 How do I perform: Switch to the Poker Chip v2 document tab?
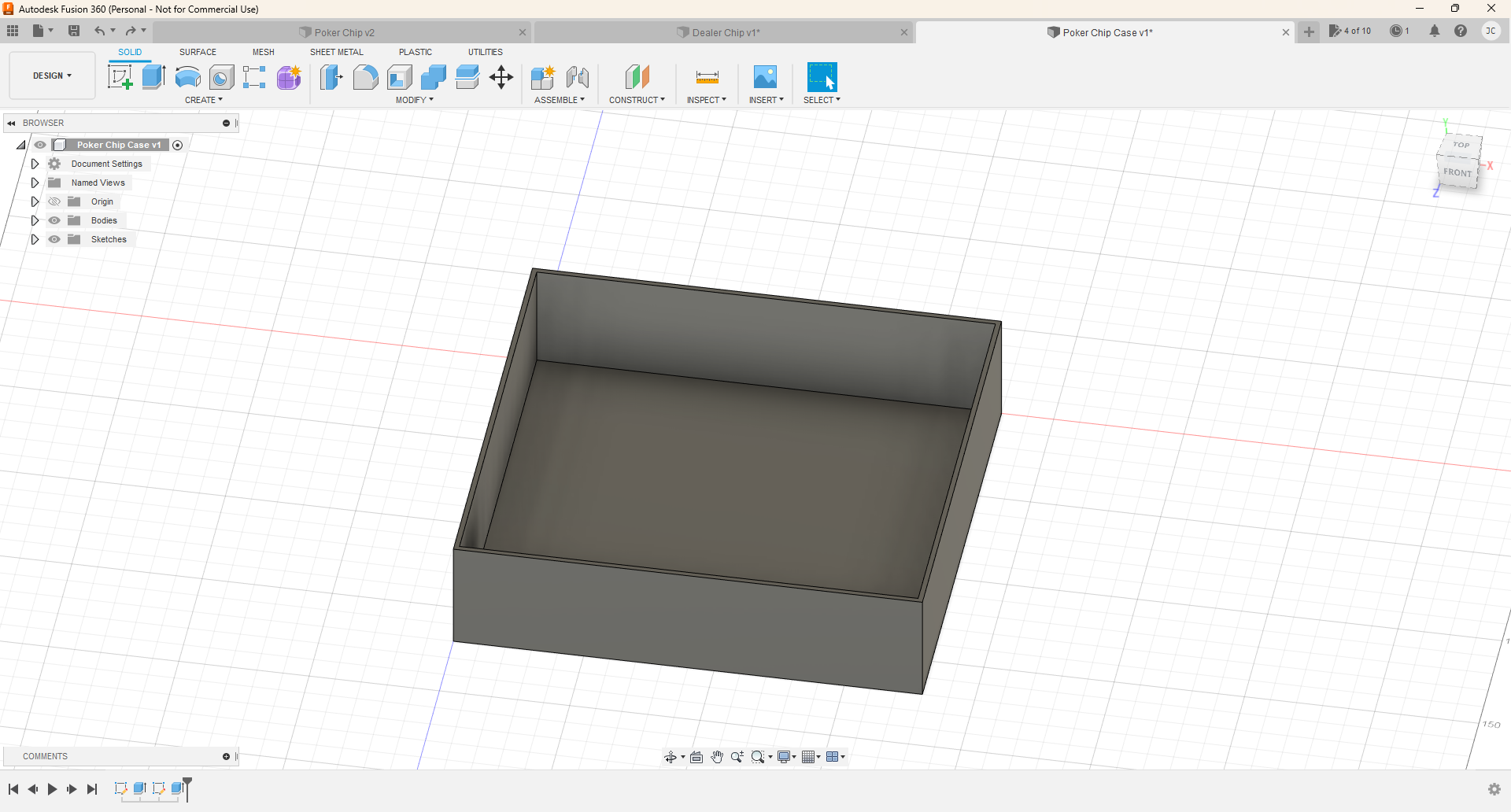(x=343, y=32)
